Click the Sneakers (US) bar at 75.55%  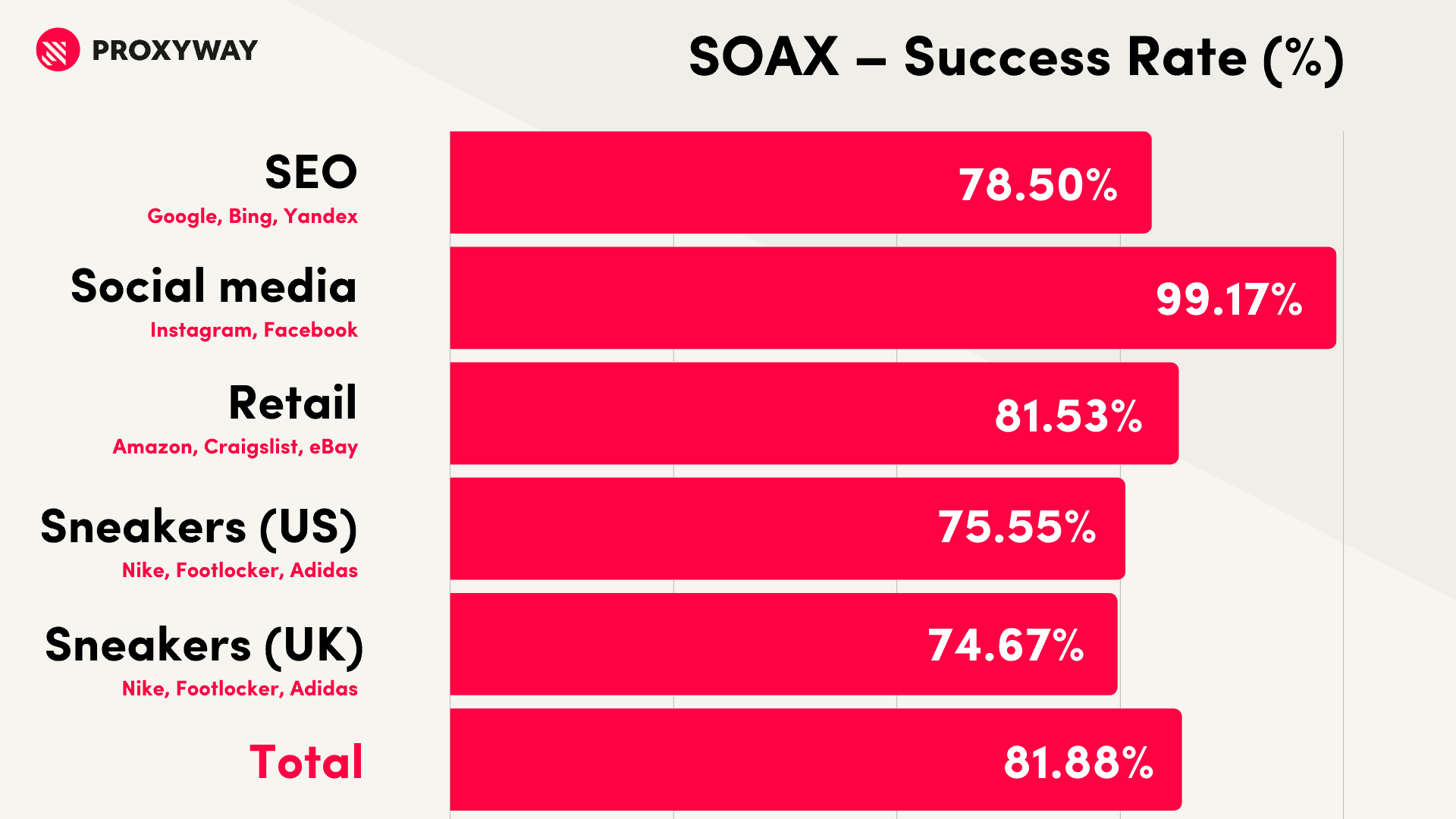(x=787, y=529)
